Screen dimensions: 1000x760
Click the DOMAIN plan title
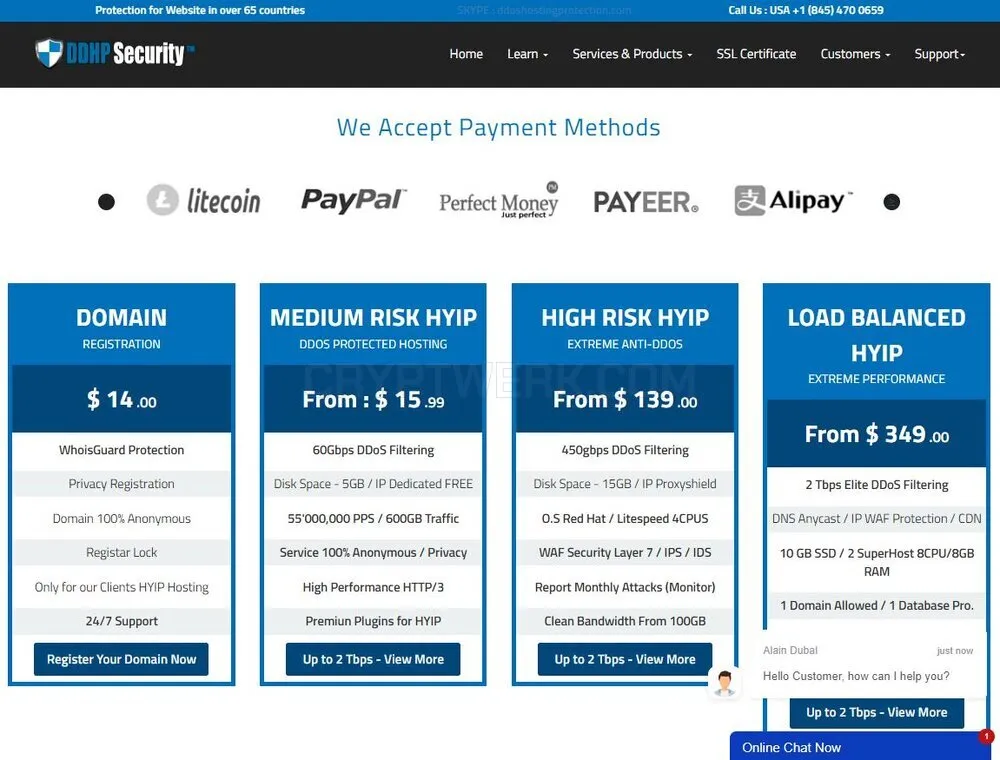[121, 318]
